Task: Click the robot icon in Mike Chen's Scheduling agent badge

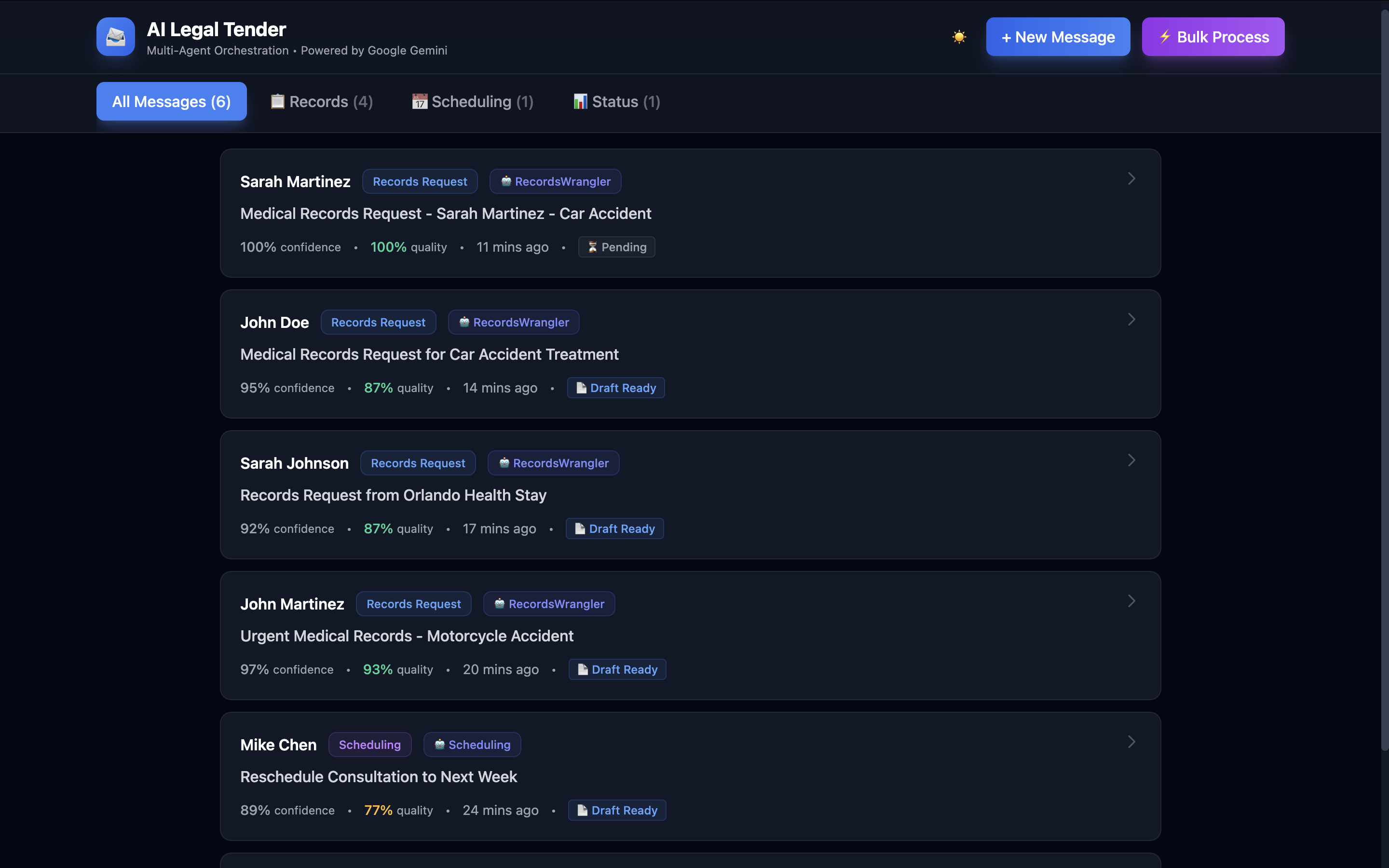Action: coord(440,745)
